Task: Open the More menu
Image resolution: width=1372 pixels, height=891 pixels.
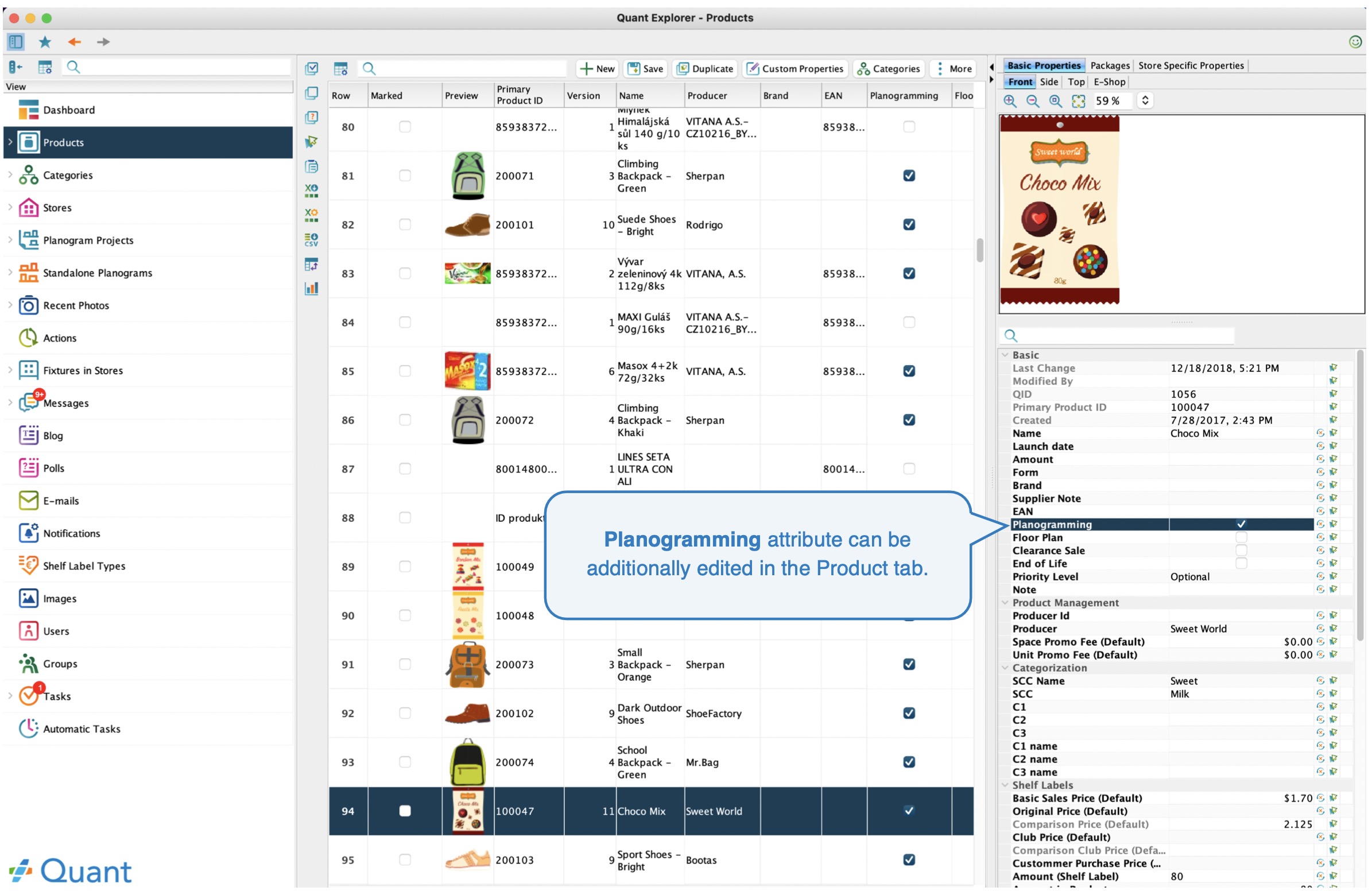Action: [953, 68]
